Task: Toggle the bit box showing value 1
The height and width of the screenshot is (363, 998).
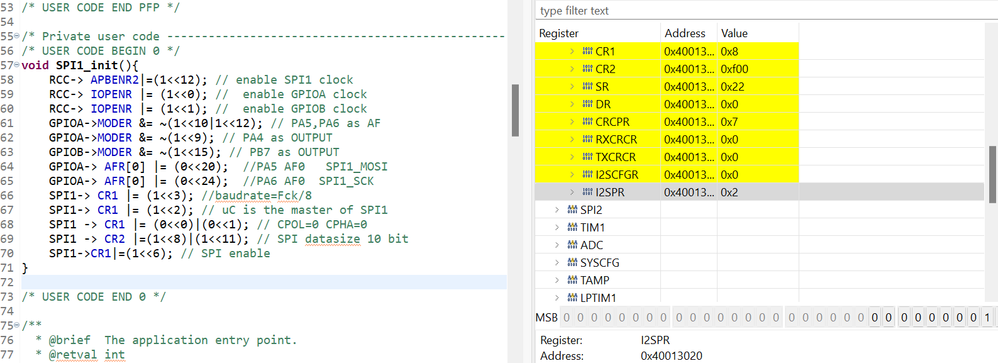Action: pos(987,317)
